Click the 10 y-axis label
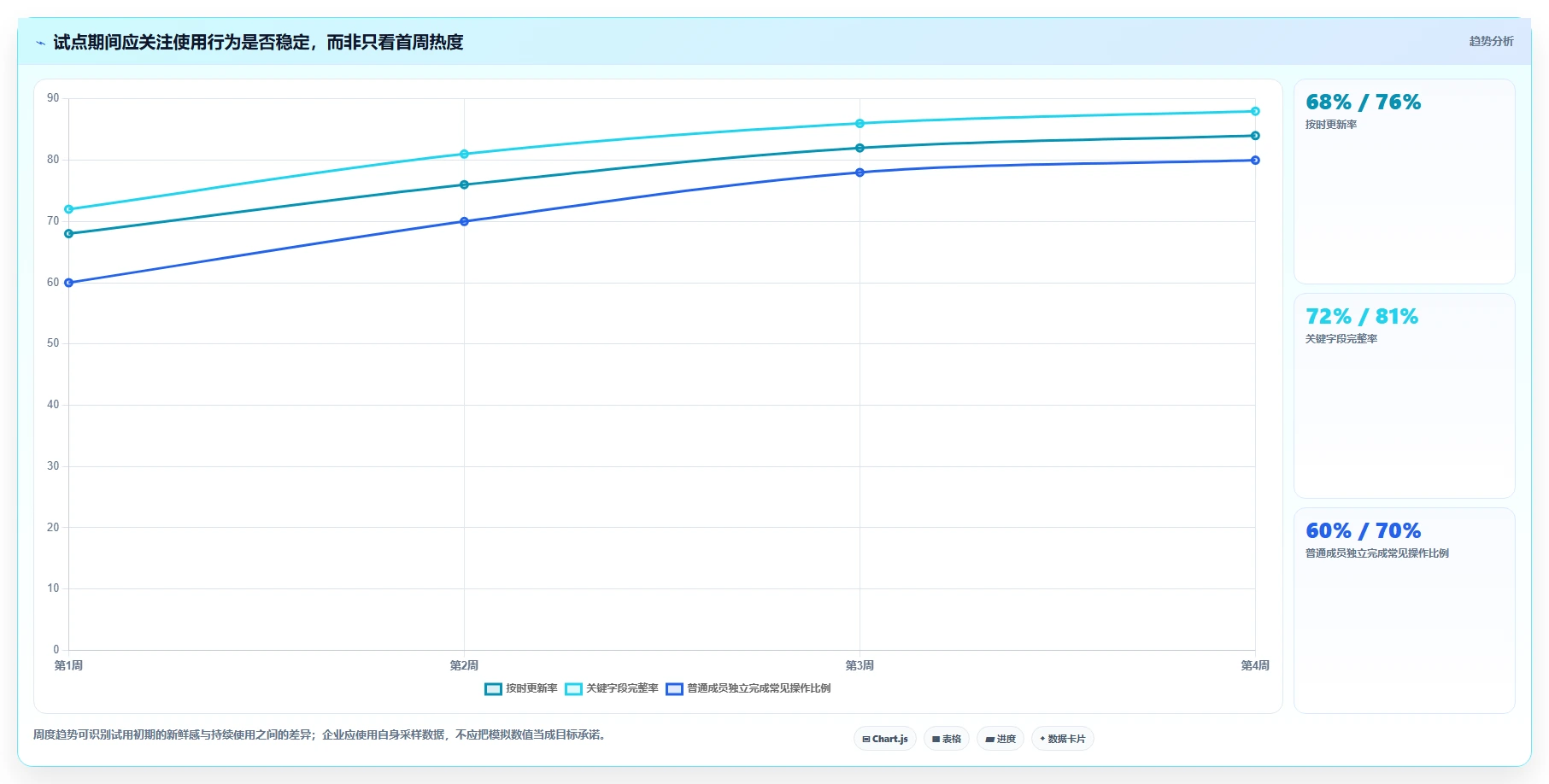Screen dimensions: 1549x784 tap(53, 588)
